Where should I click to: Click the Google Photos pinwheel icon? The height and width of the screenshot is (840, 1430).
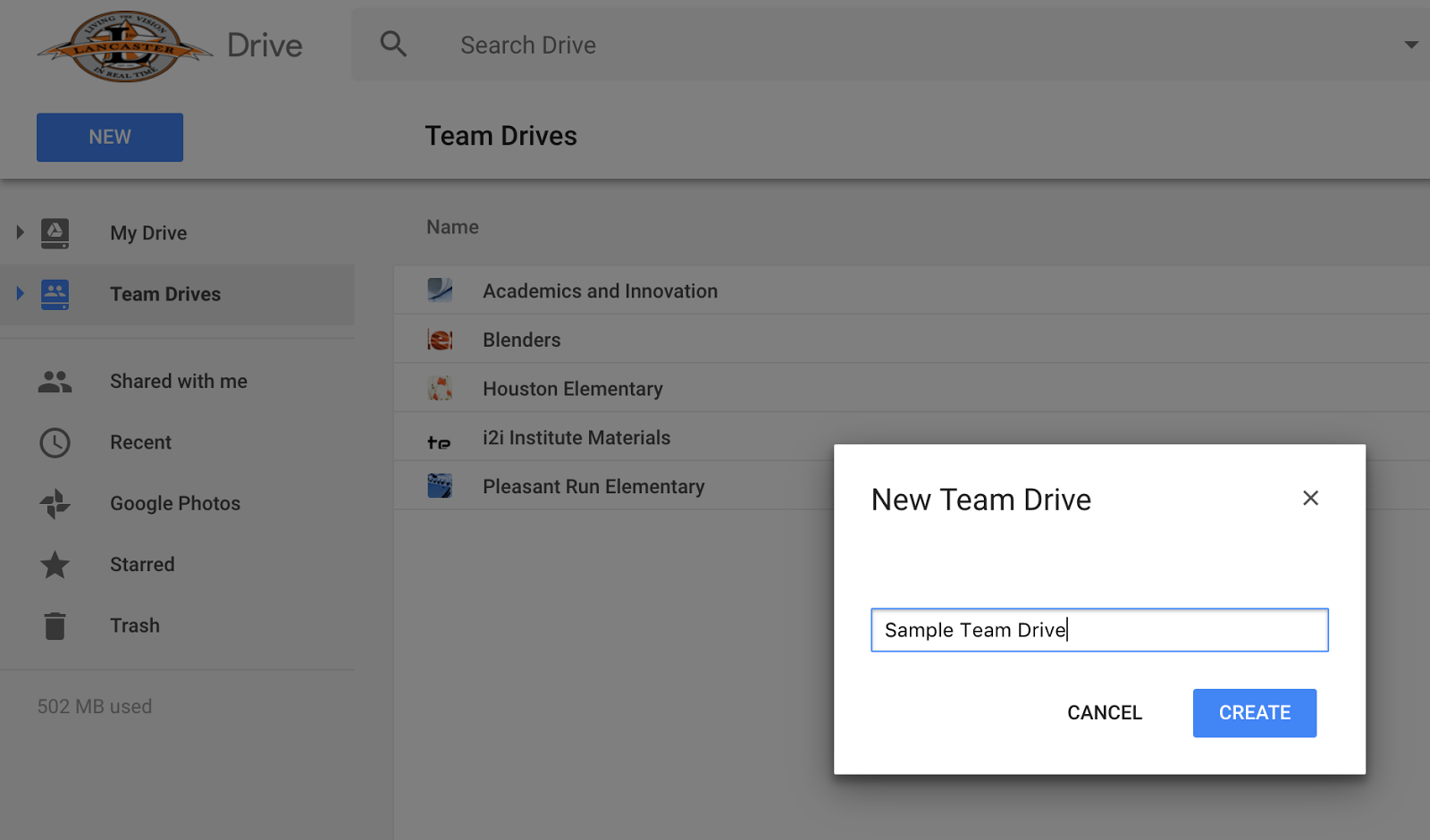[x=55, y=503]
